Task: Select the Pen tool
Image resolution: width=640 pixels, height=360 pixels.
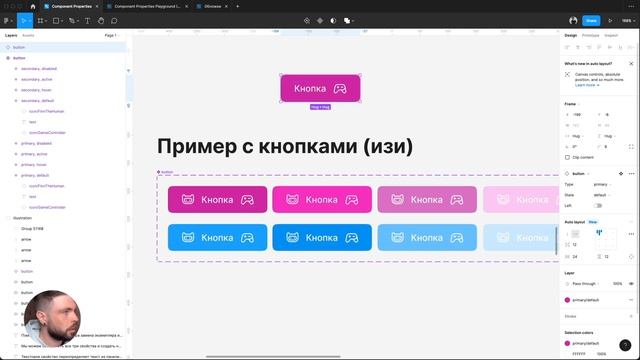Action: pyautogui.click(x=73, y=21)
